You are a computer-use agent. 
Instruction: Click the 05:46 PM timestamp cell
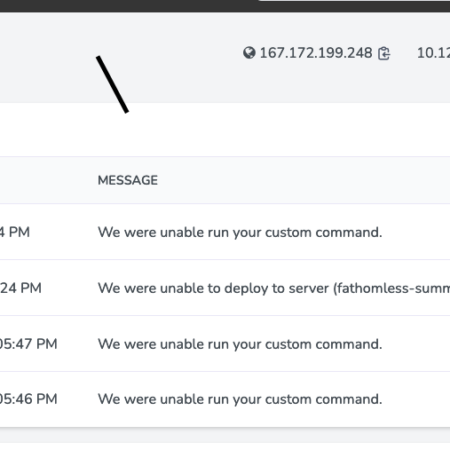28,399
